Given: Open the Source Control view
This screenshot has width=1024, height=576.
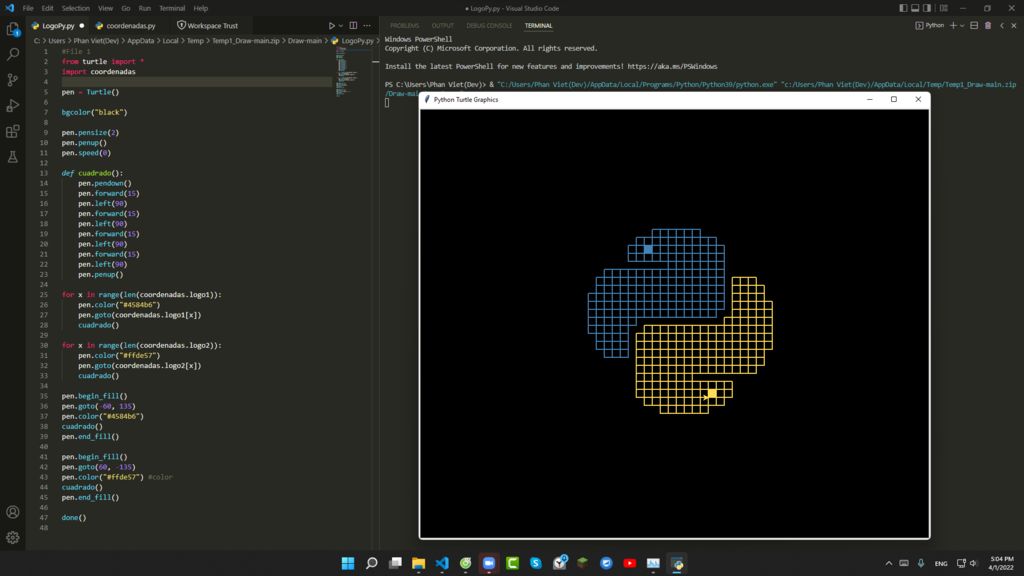Looking at the screenshot, I should 12,80.
